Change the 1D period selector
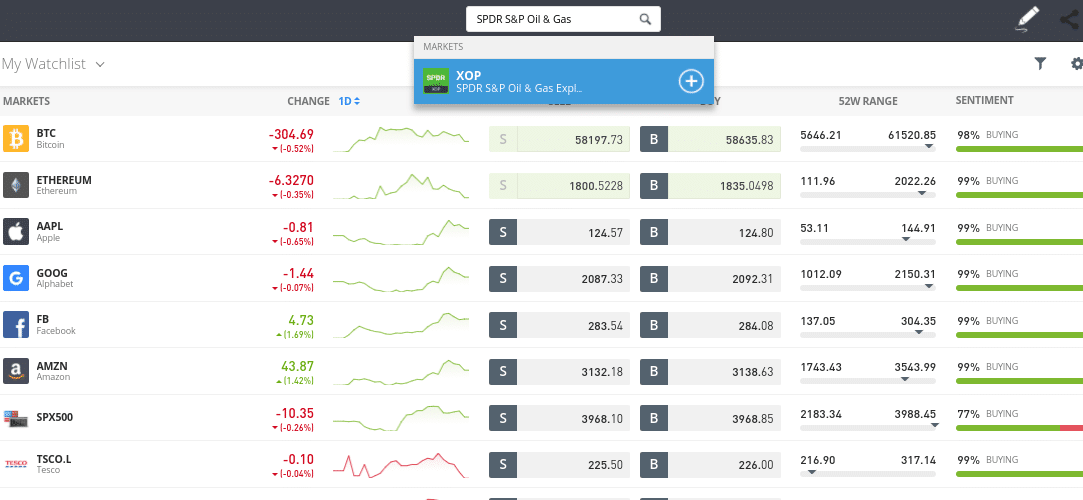Screen dimensions: 1083x500 pos(349,101)
